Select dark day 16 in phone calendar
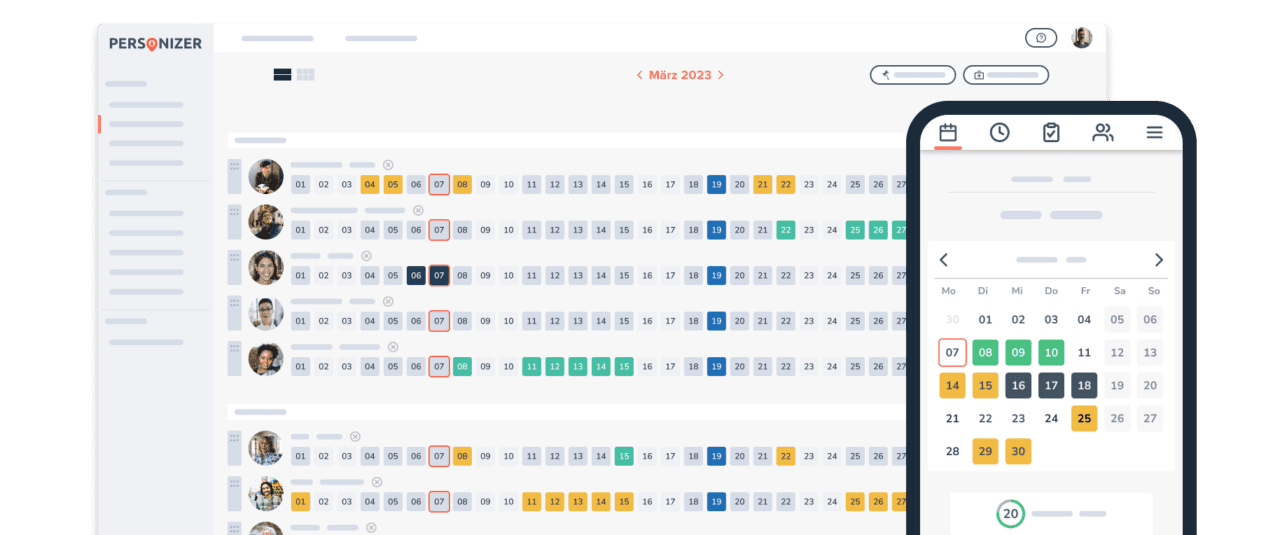Image resolution: width=1280 pixels, height=535 pixels. pos(1018,386)
